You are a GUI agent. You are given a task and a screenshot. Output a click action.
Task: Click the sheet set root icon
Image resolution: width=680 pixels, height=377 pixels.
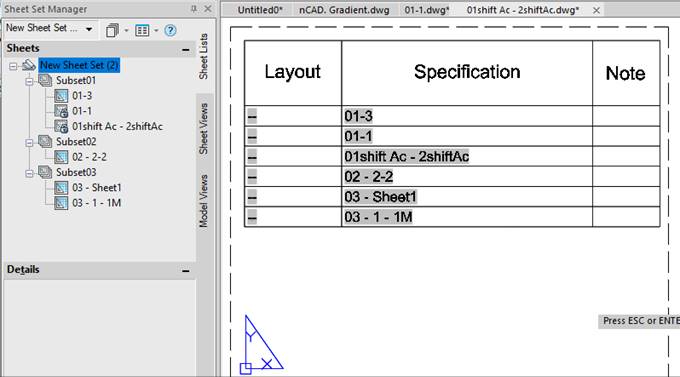(x=29, y=65)
